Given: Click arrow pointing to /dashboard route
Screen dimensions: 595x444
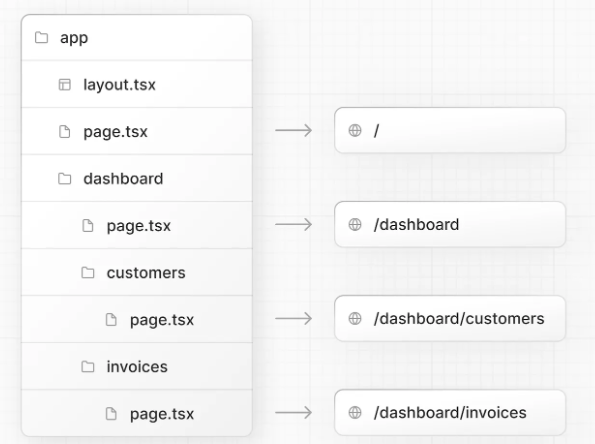Looking at the screenshot, I should tap(294, 224).
